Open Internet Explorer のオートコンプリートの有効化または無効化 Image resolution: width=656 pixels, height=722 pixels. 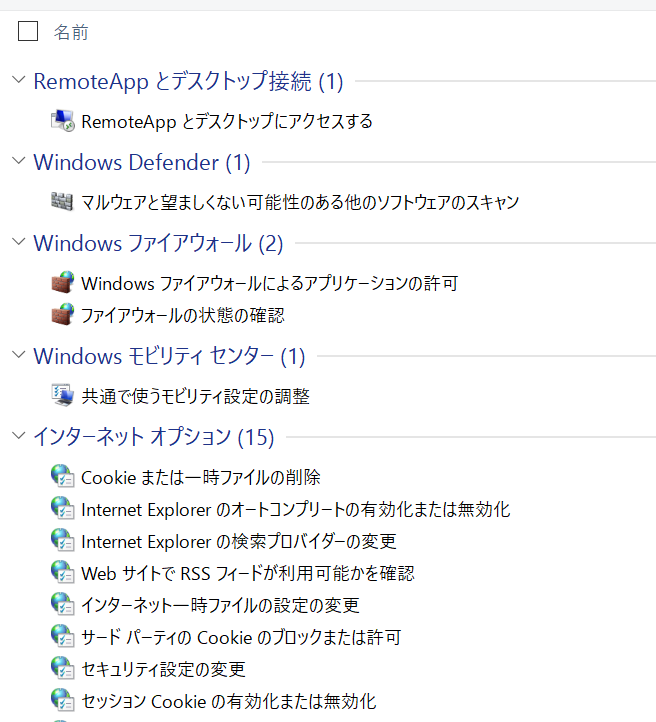pyautogui.click(x=296, y=509)
